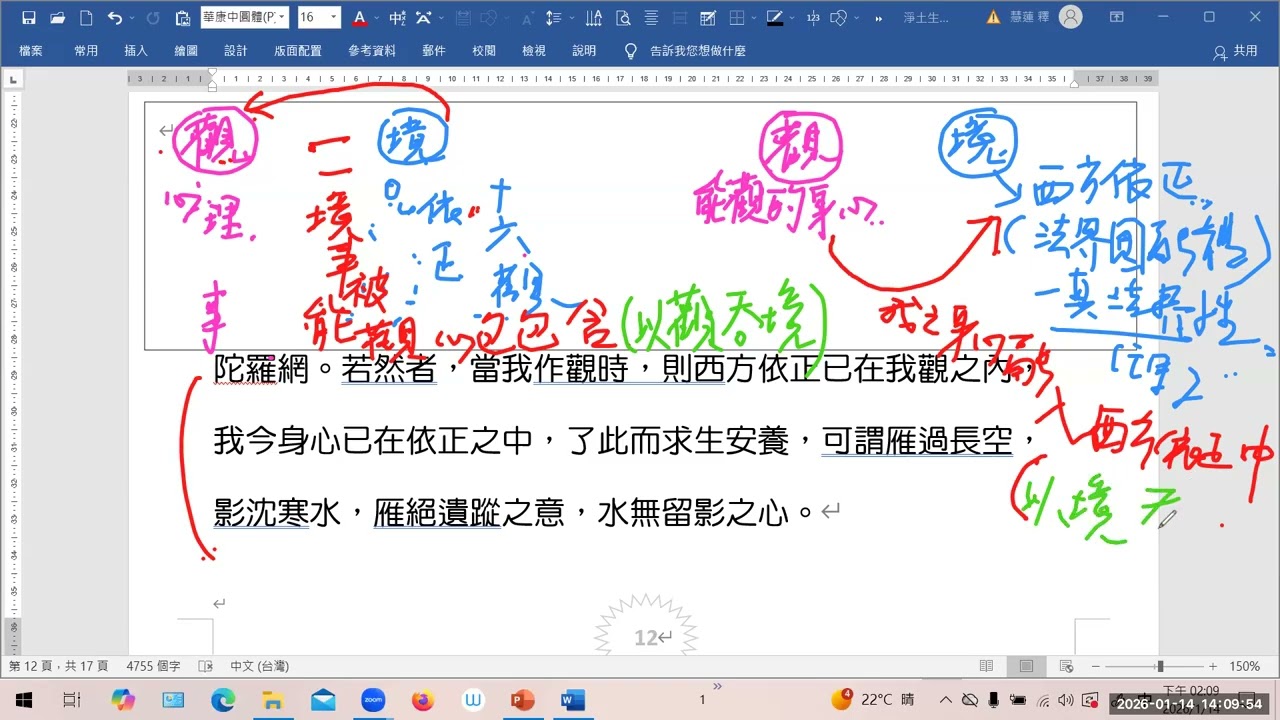
Task: Click the black pen color icon
Action: point(774,17)
